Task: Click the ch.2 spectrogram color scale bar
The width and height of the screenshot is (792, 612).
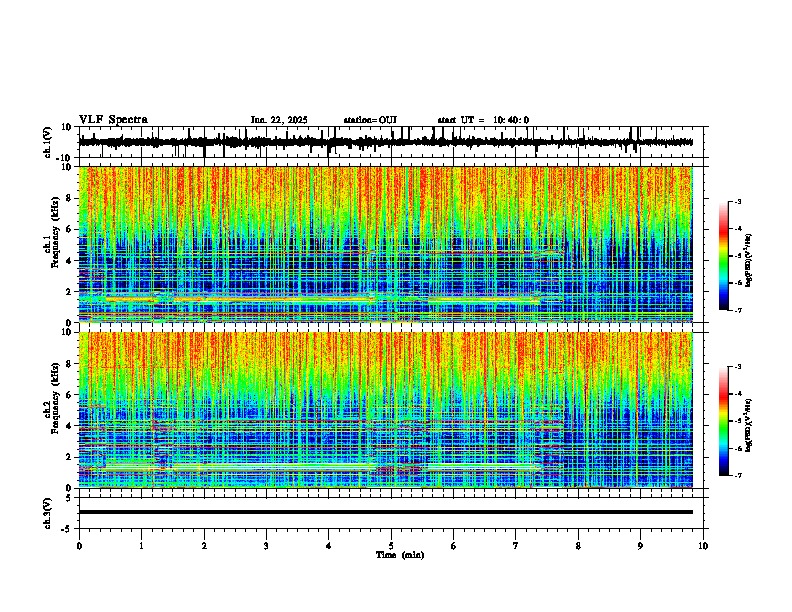Action: pos(724,421)
